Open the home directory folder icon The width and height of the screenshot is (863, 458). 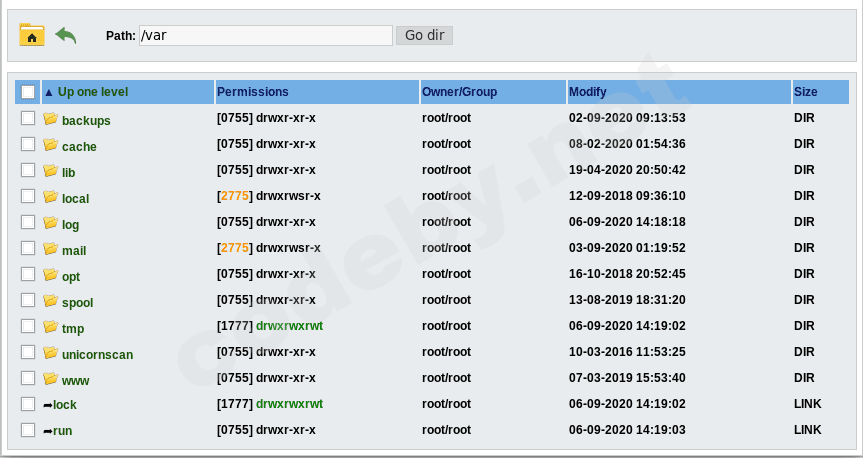[x=32, y=35]
